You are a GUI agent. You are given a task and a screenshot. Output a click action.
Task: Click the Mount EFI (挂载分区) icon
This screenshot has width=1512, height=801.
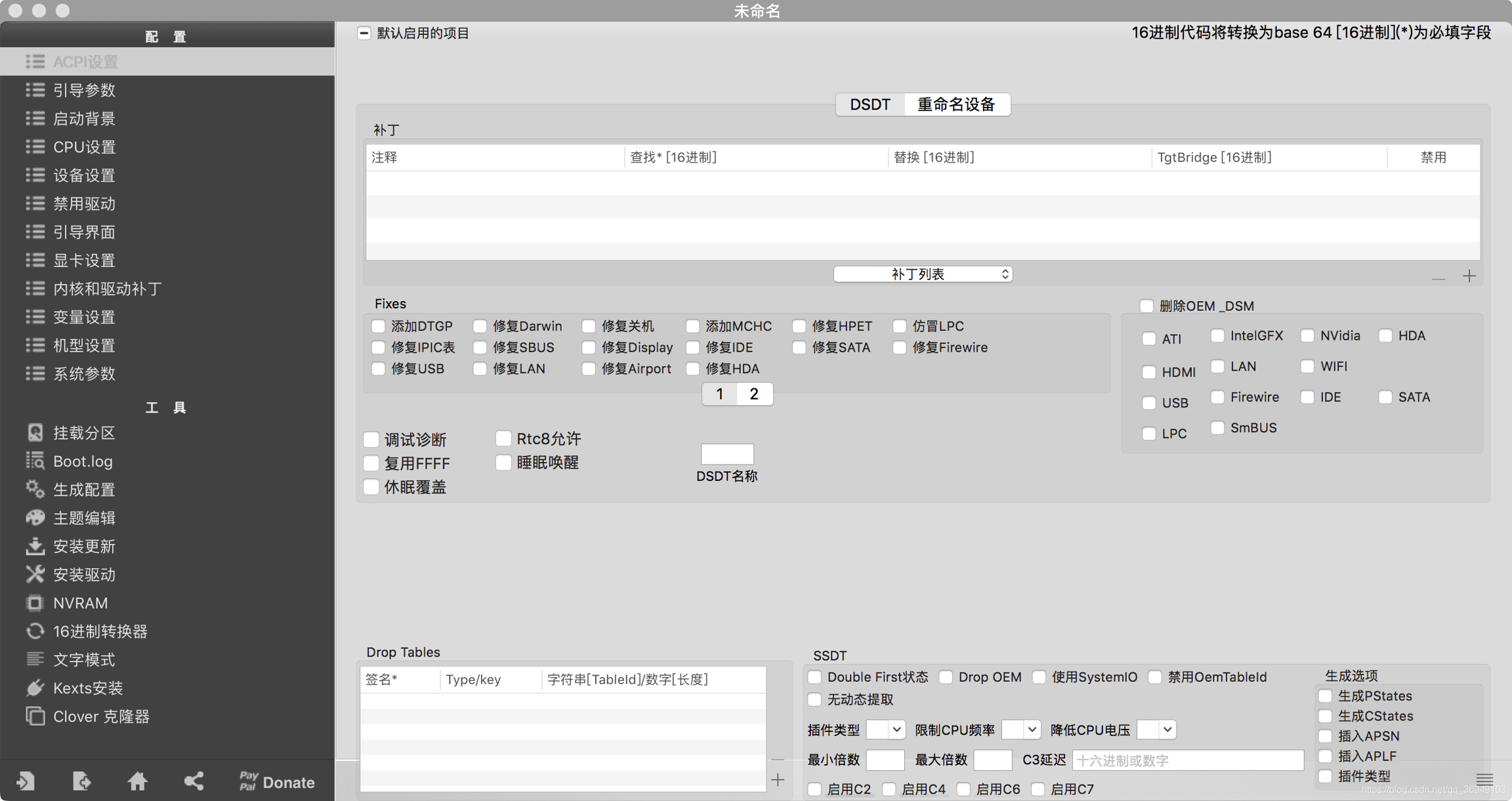[x=35, y=433]
